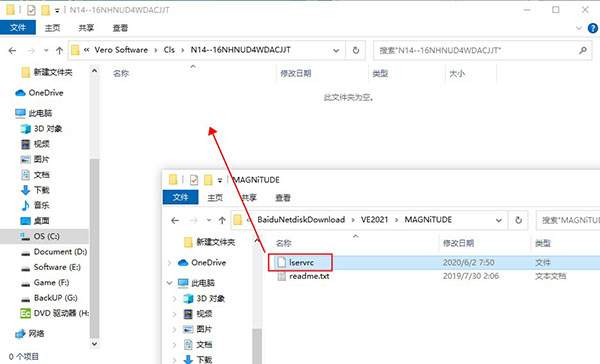The height and width of the screenshot is (364, 600).
Task: Open the 主页 tab in MAGNiTUDE window
Action: point(215,198)
